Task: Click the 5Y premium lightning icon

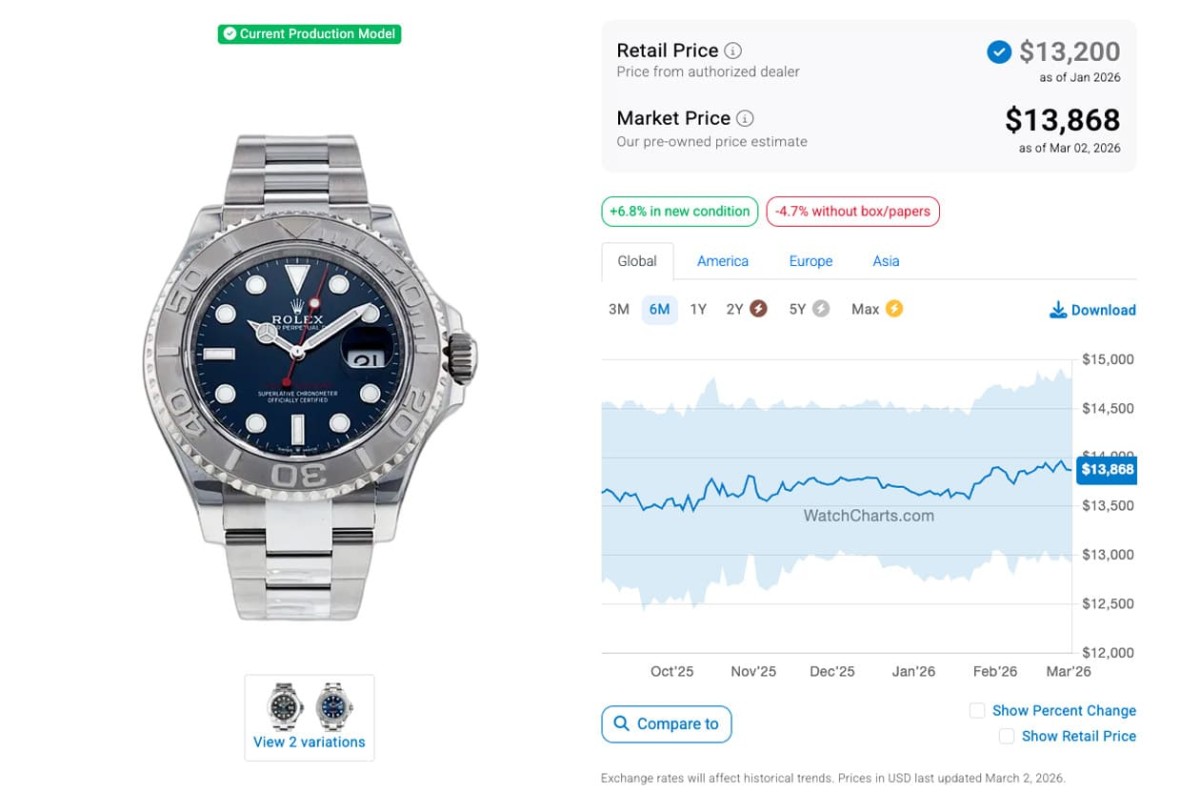Action: click(821, 309)
